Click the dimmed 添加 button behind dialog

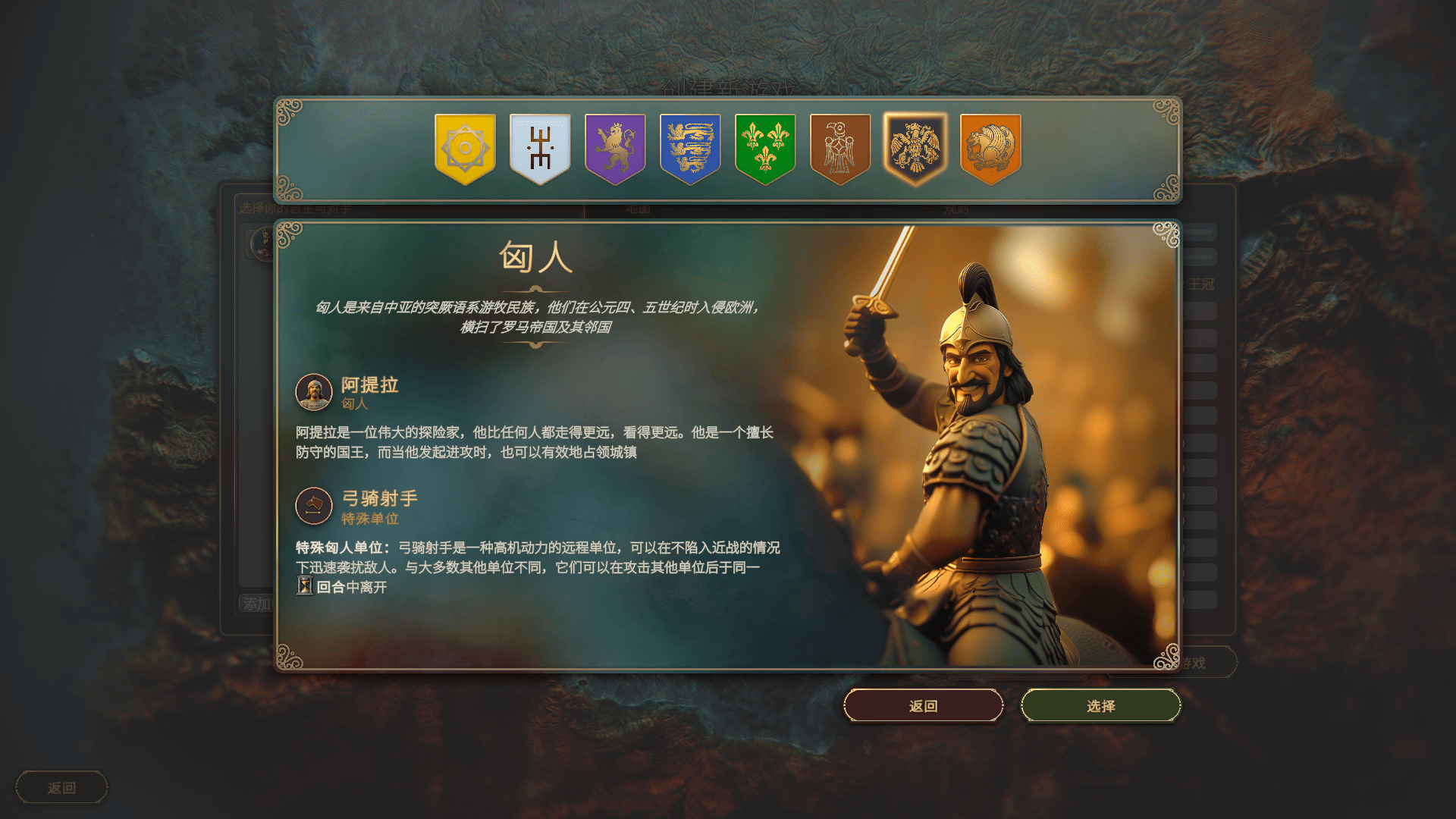coord(256,604)
